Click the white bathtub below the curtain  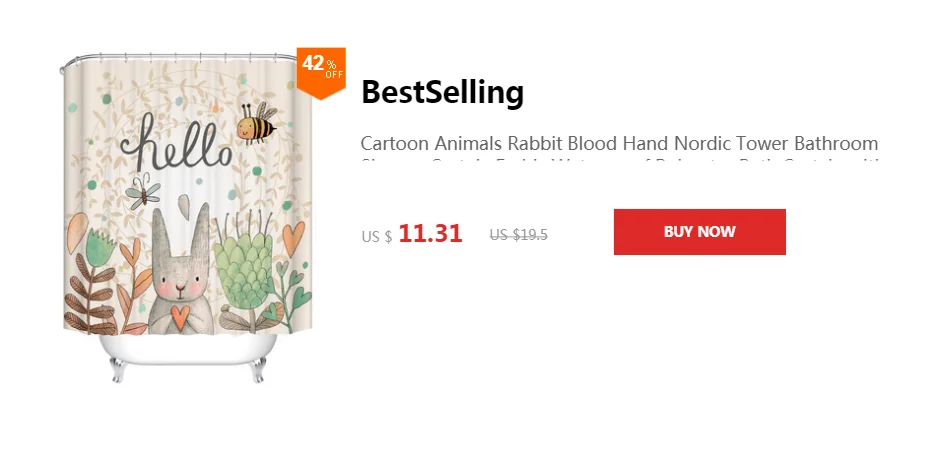coord(188,353)
